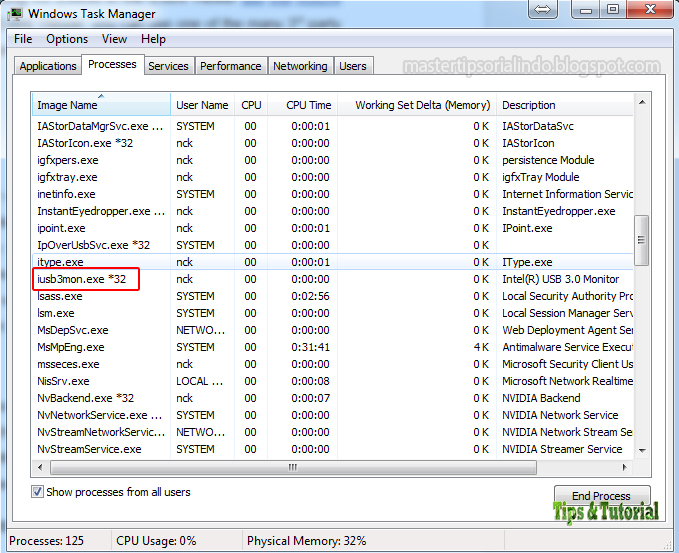Switch to the Users tab
This screenshot has height=553, width=679.
[353, 66]
